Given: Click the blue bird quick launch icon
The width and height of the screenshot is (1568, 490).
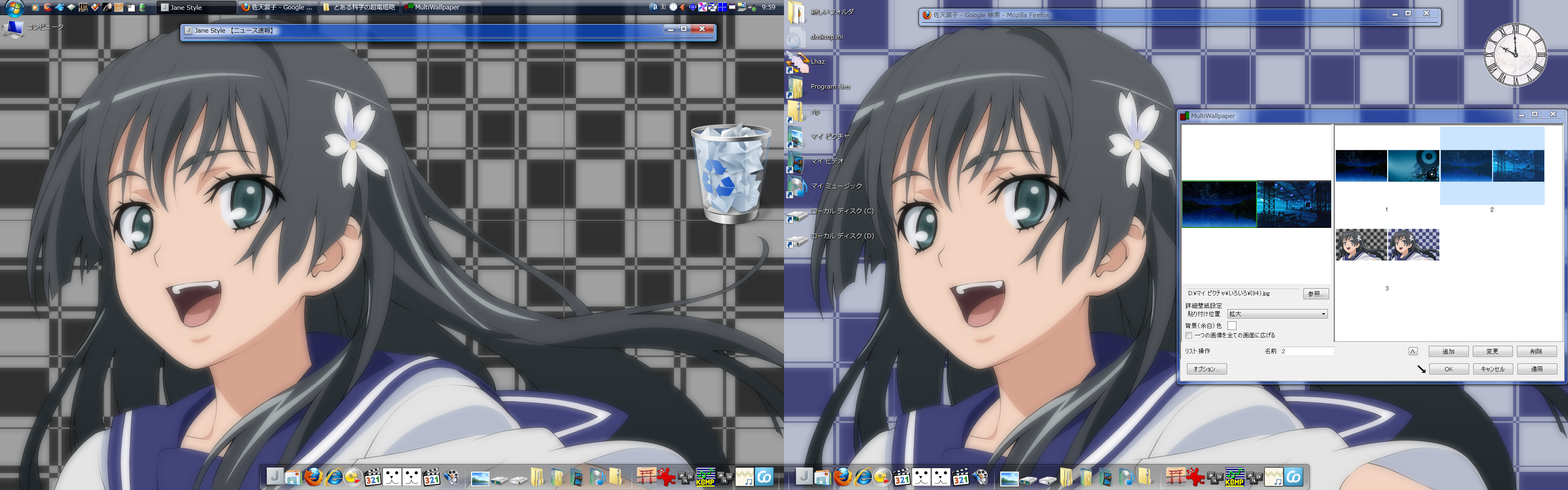Looking at the screenshot, I should click(60, 7).
